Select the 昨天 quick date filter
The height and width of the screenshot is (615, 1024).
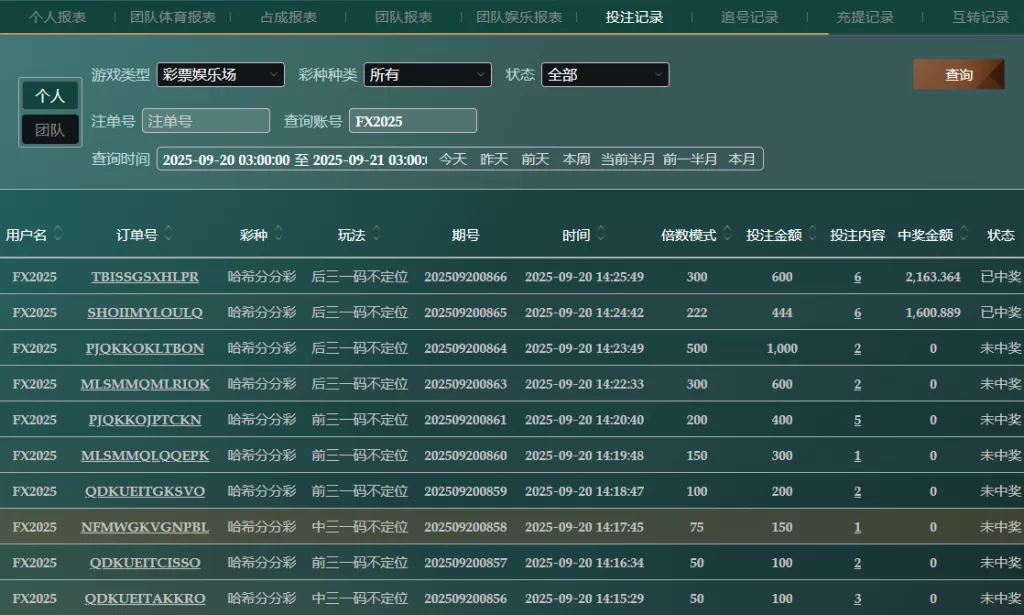click(x=494, y=159)
